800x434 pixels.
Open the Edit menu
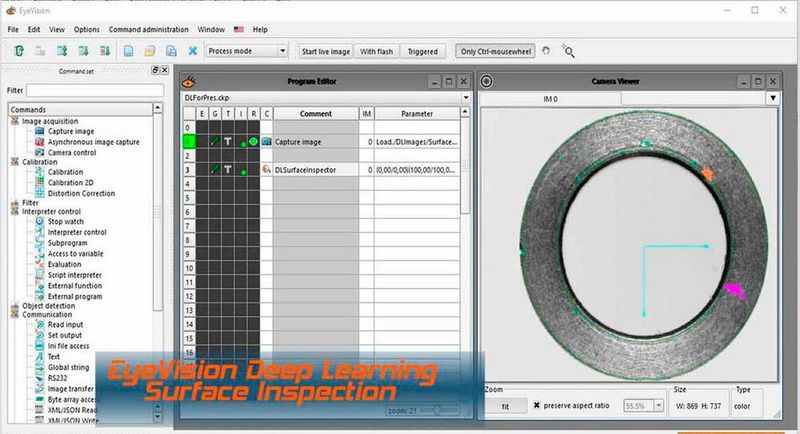point(34,30)
